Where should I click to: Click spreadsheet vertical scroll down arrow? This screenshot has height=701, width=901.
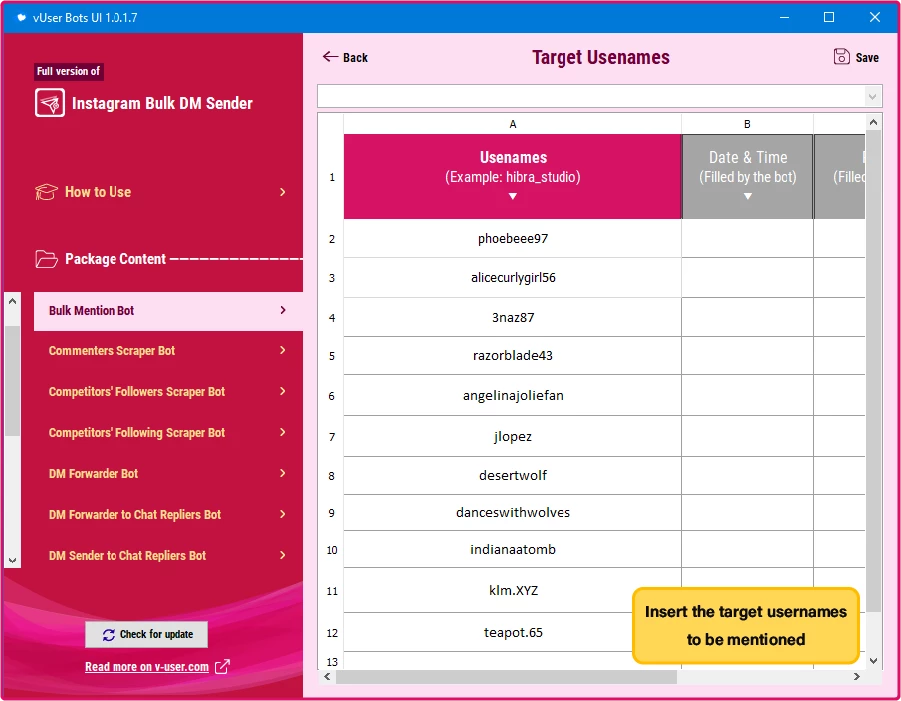pyautogui.click(x=873, y=661)
